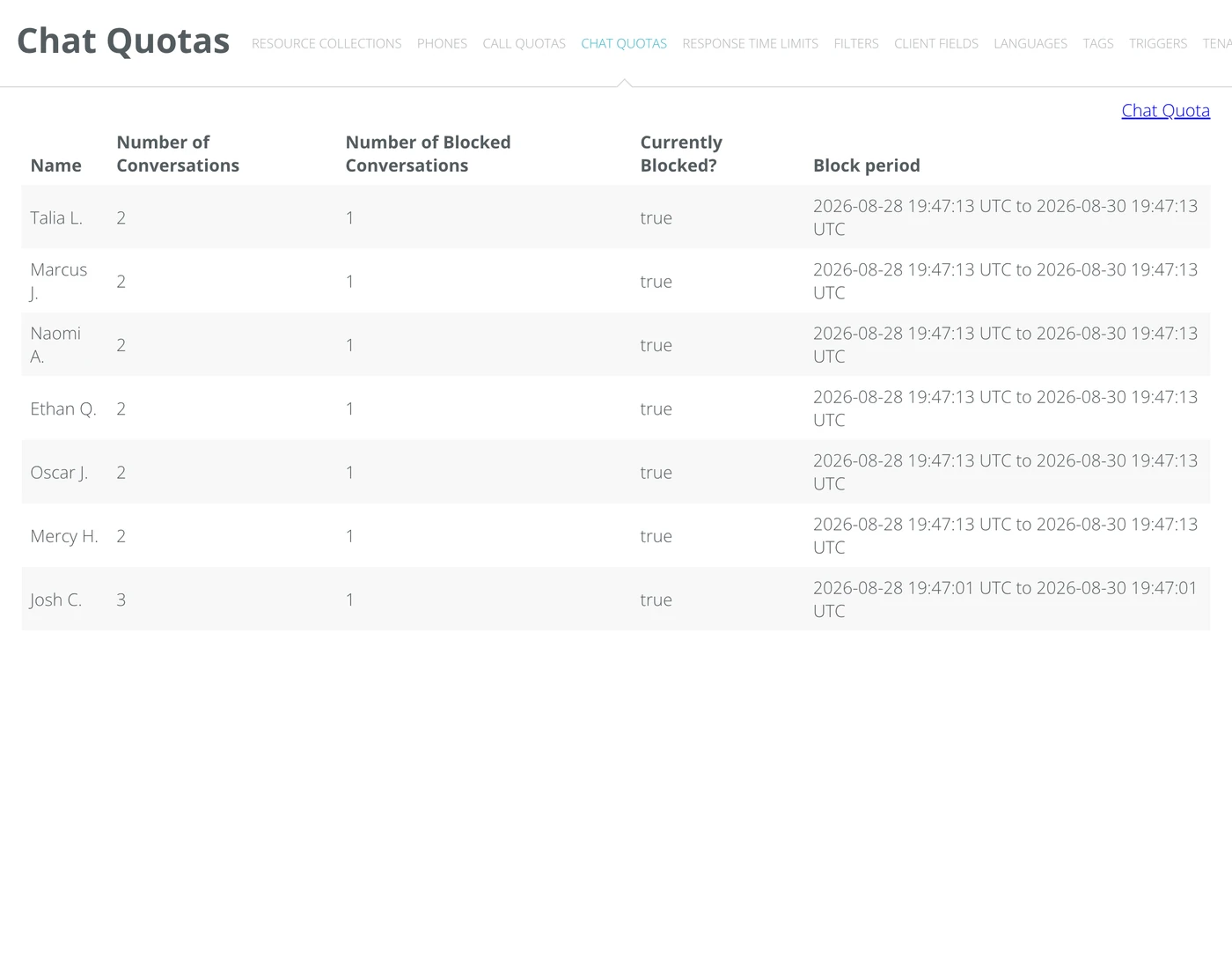
Task: Click the Currently Blocked? column header
Action: pos(681,154)
